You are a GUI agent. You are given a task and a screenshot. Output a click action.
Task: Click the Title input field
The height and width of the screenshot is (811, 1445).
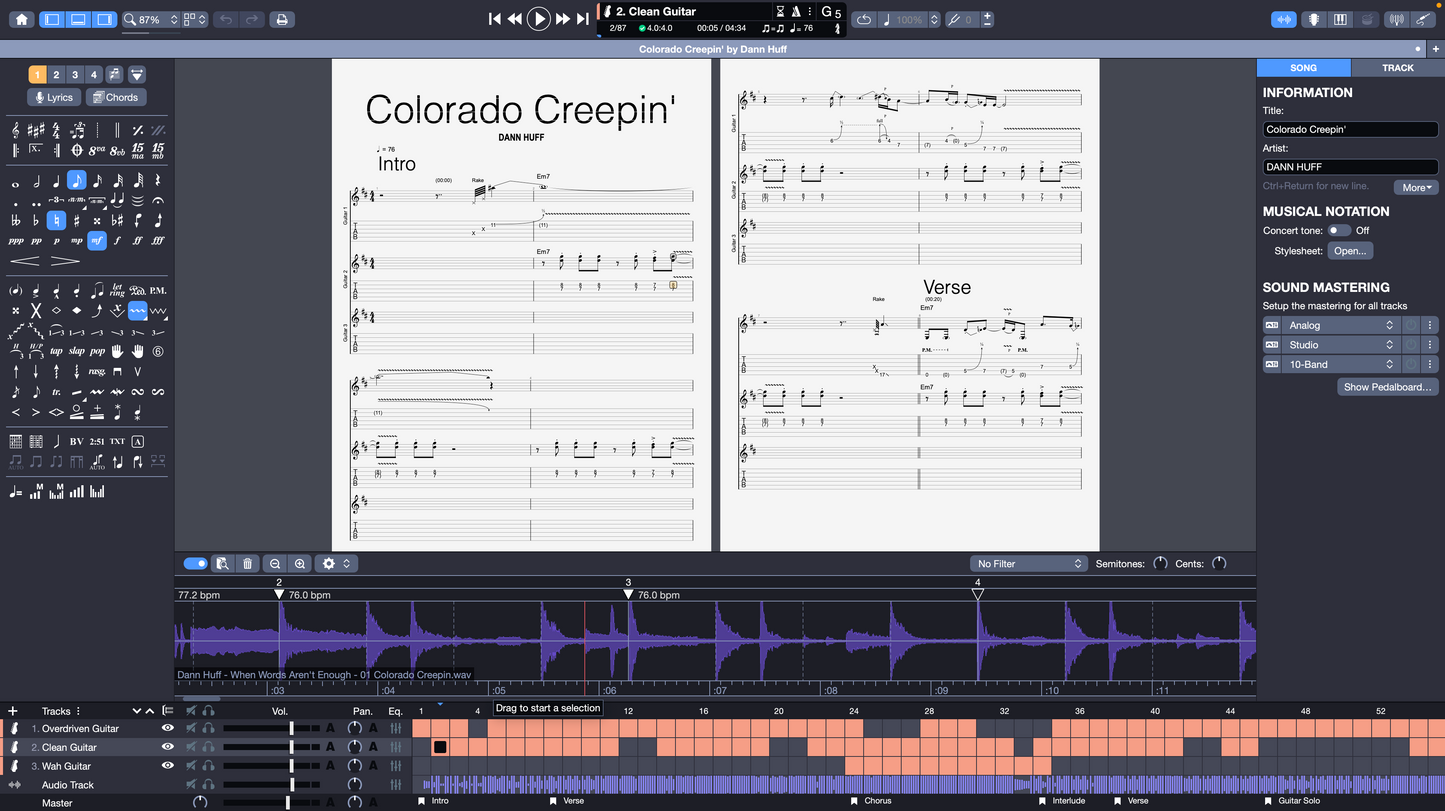[1350, 128]
